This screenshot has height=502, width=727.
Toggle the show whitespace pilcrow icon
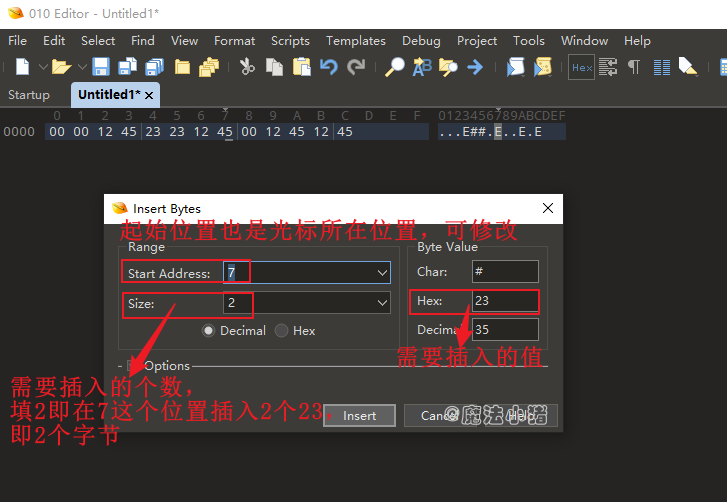[634, 67]
